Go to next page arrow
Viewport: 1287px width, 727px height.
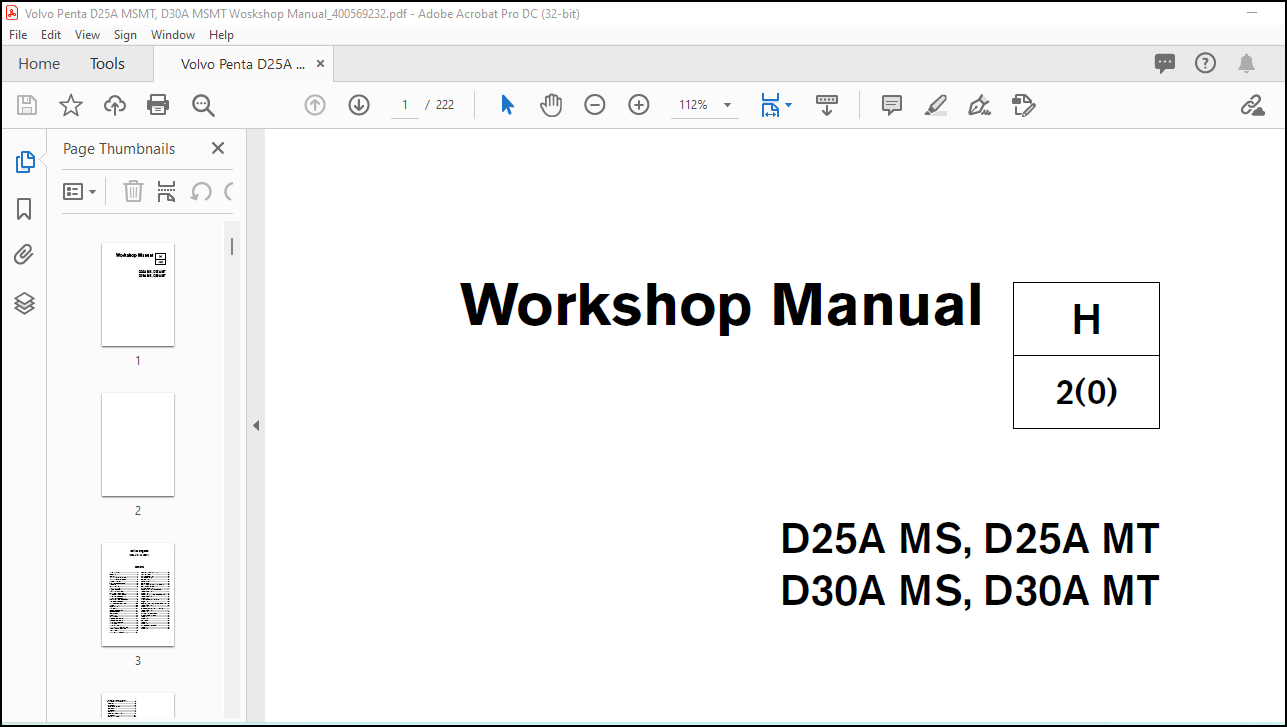pyautogui.click(x=359, y=105)
